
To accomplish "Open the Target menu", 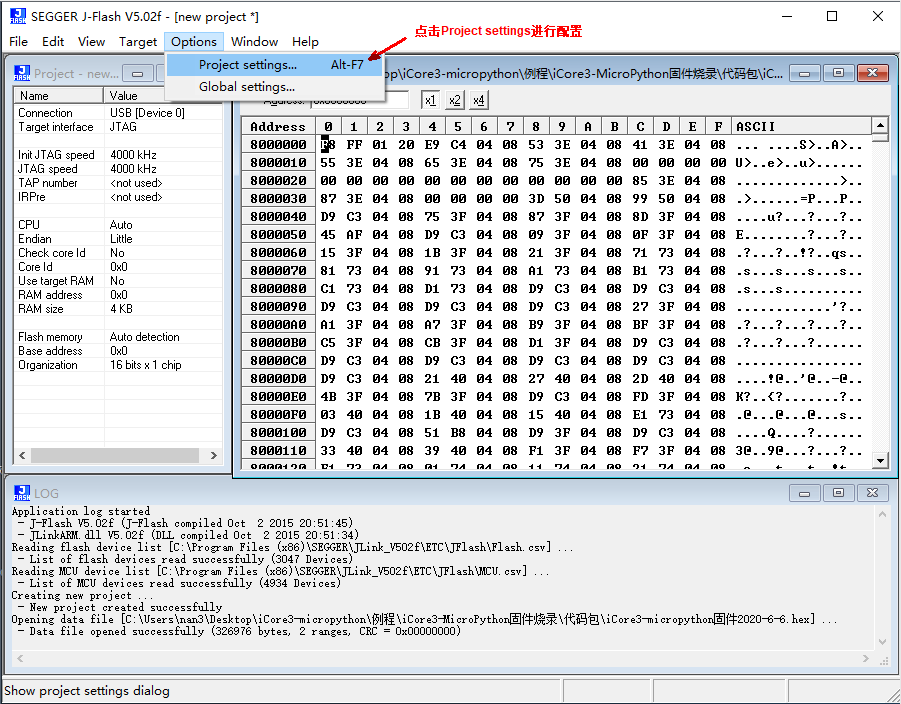I will (138, 41).
